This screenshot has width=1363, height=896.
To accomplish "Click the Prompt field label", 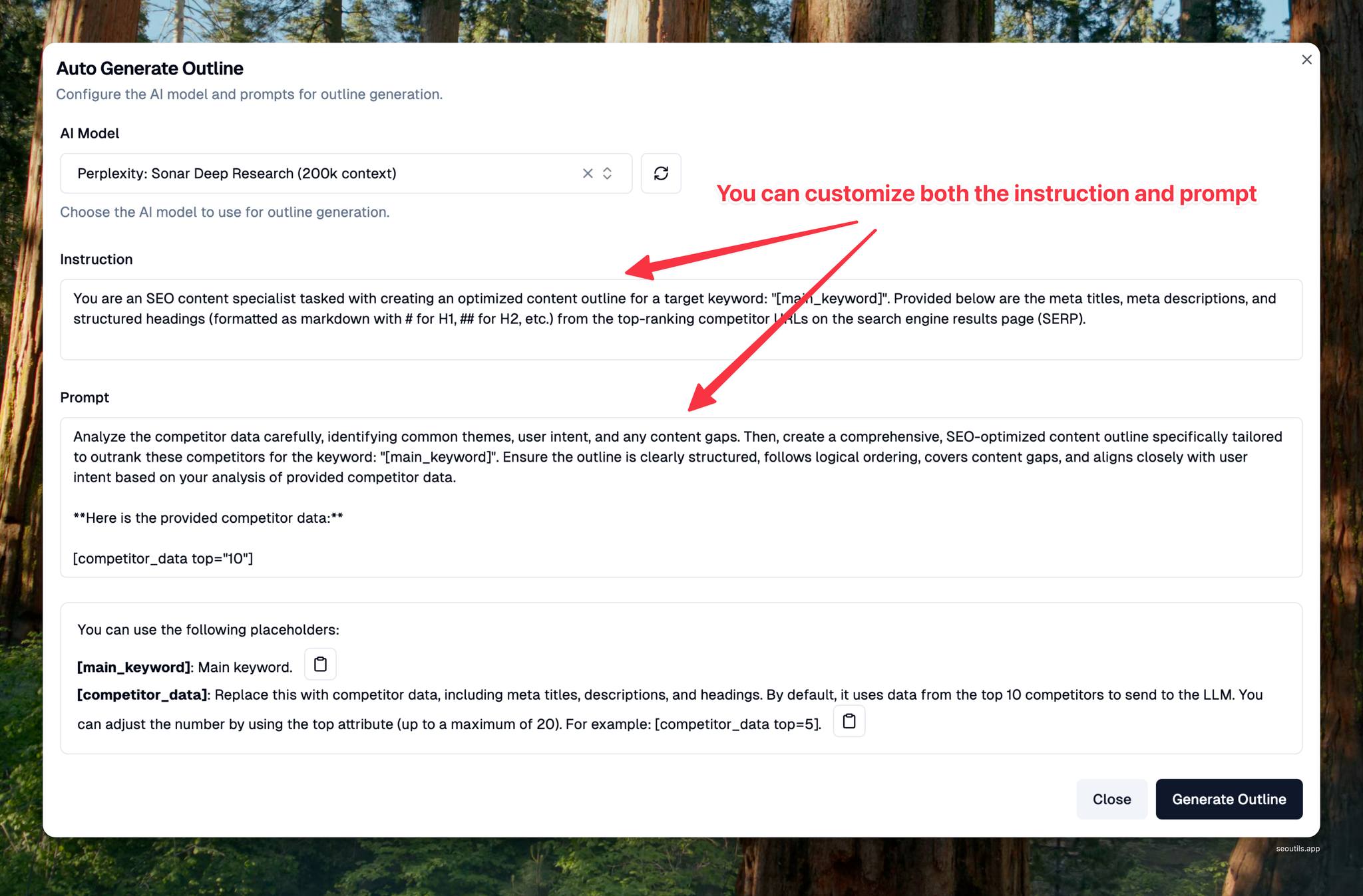I will pyautogui.click(x=85, y=398).
